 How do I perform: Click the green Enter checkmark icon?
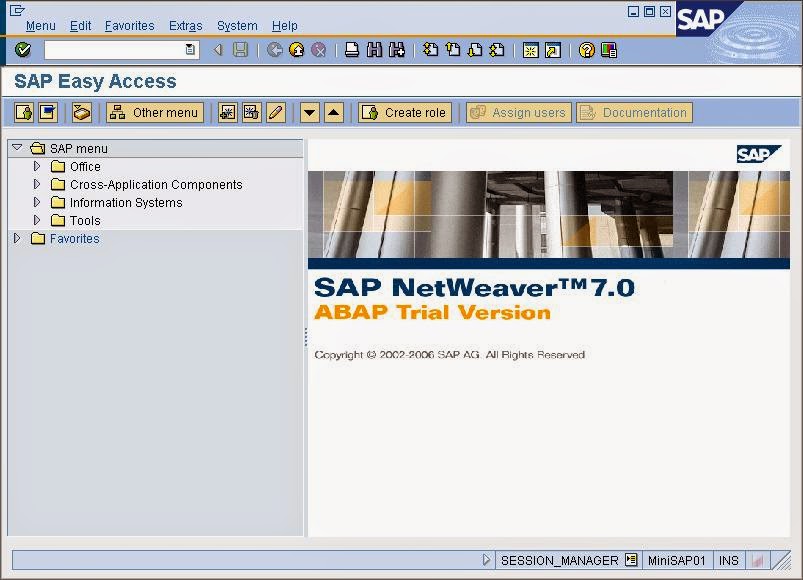(23, 50)
